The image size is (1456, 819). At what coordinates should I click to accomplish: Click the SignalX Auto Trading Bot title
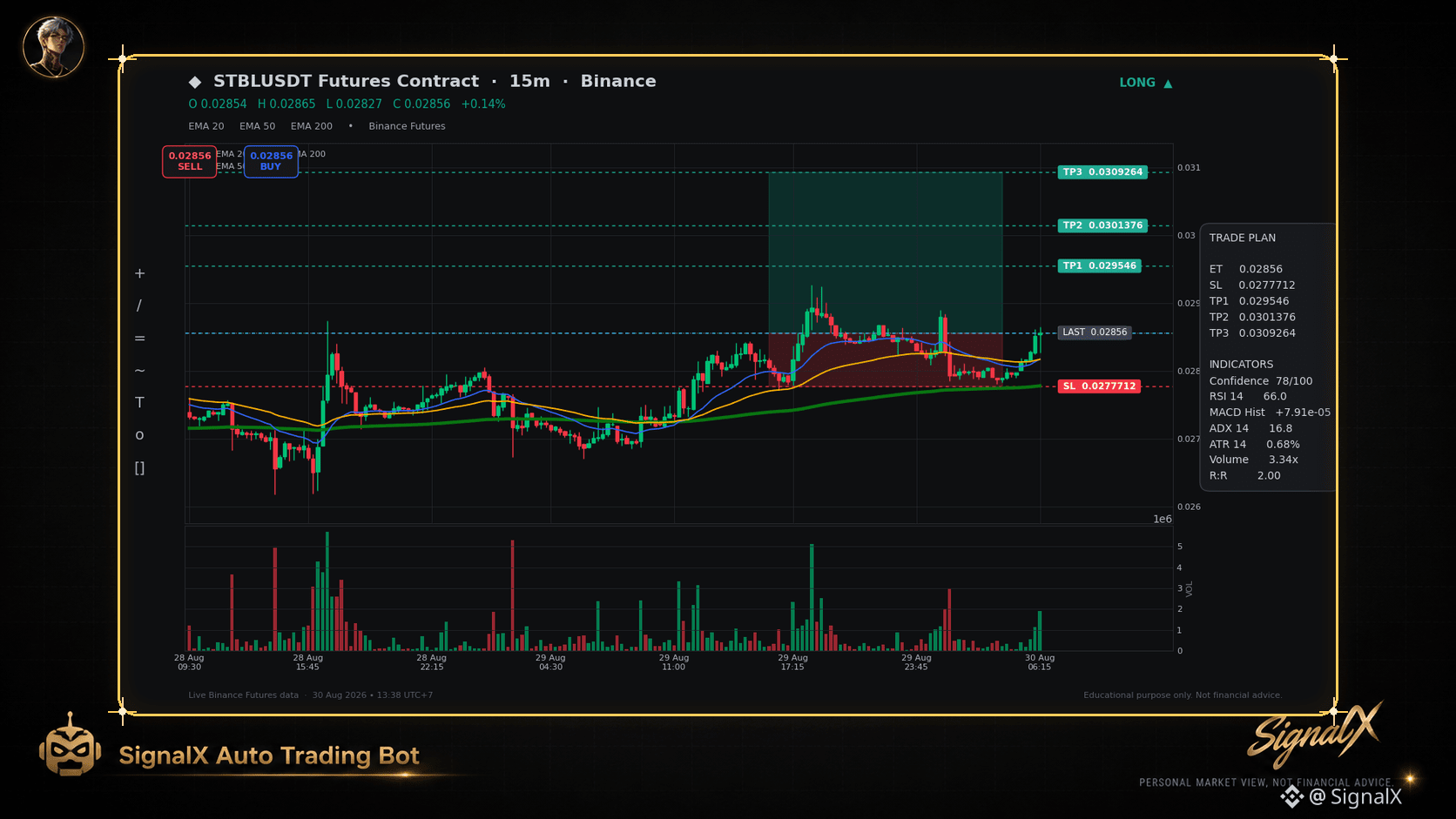click(269, 755)
